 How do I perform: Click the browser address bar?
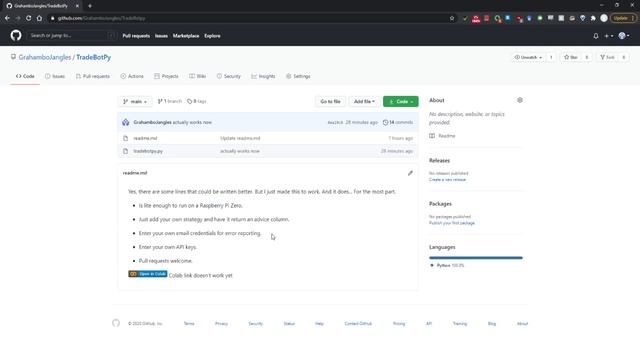pyautogui.click(x=249, y=18)
